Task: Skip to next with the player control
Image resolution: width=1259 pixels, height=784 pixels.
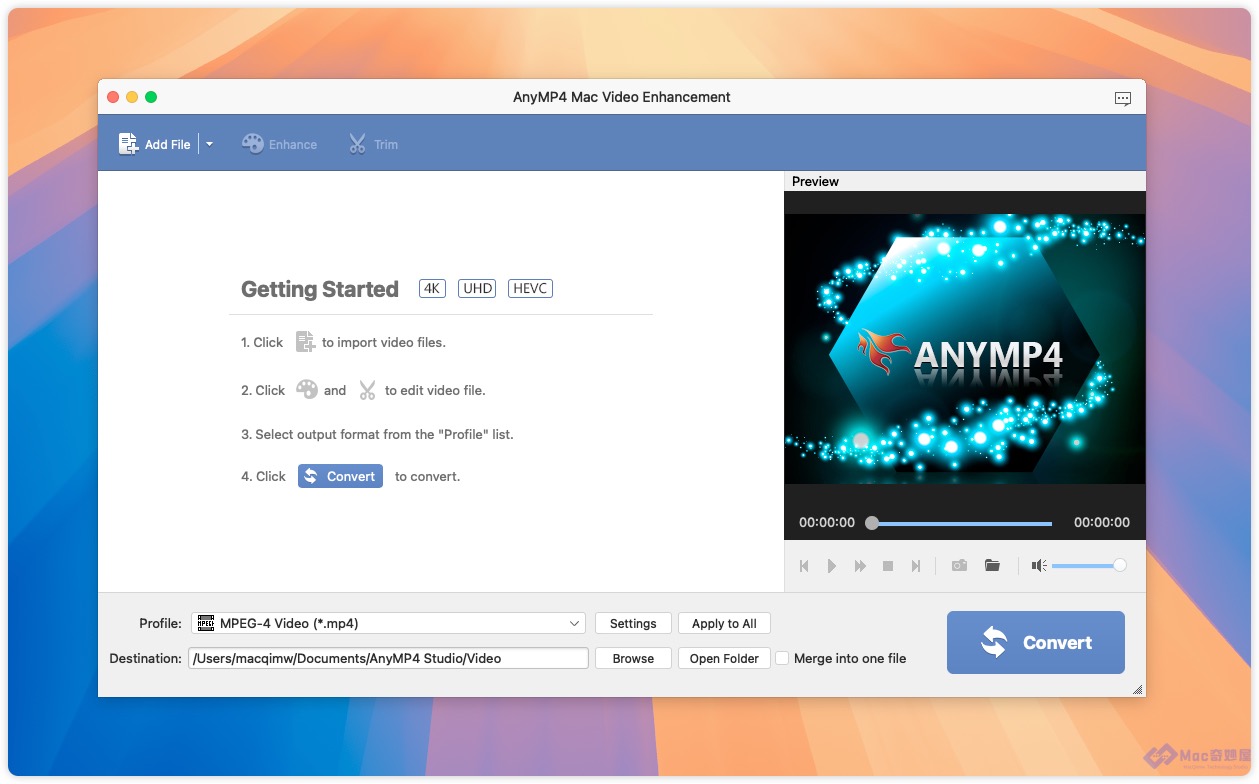Action: pyautogui.click(x=915, y=566)
